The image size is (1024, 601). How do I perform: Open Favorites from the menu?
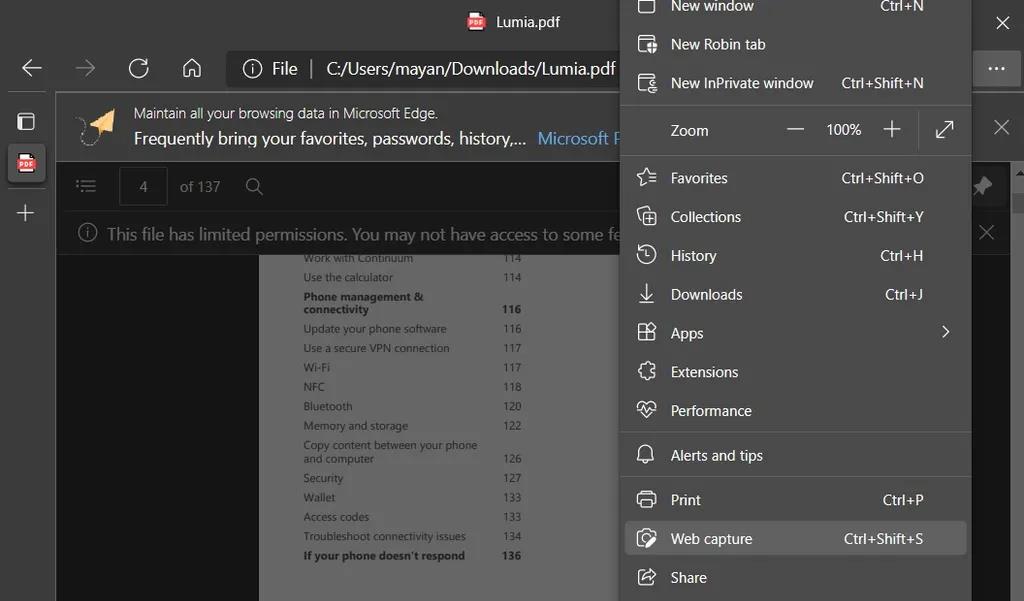tap(795, 178)
